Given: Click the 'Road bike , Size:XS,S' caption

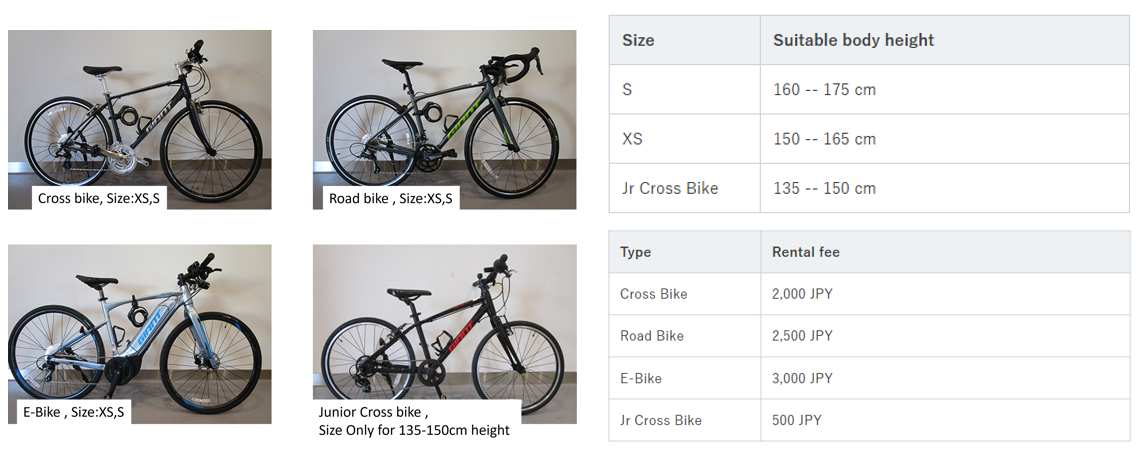Looking at the screenshot, I should click(390, 198).
